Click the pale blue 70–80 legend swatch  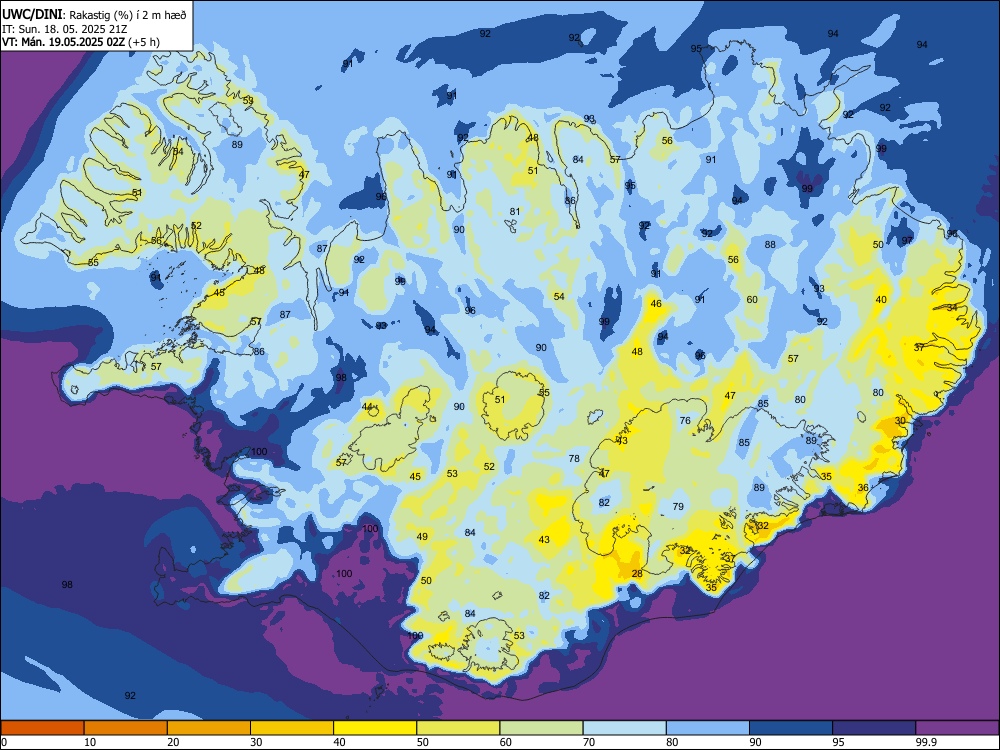(x=624, y=728)
